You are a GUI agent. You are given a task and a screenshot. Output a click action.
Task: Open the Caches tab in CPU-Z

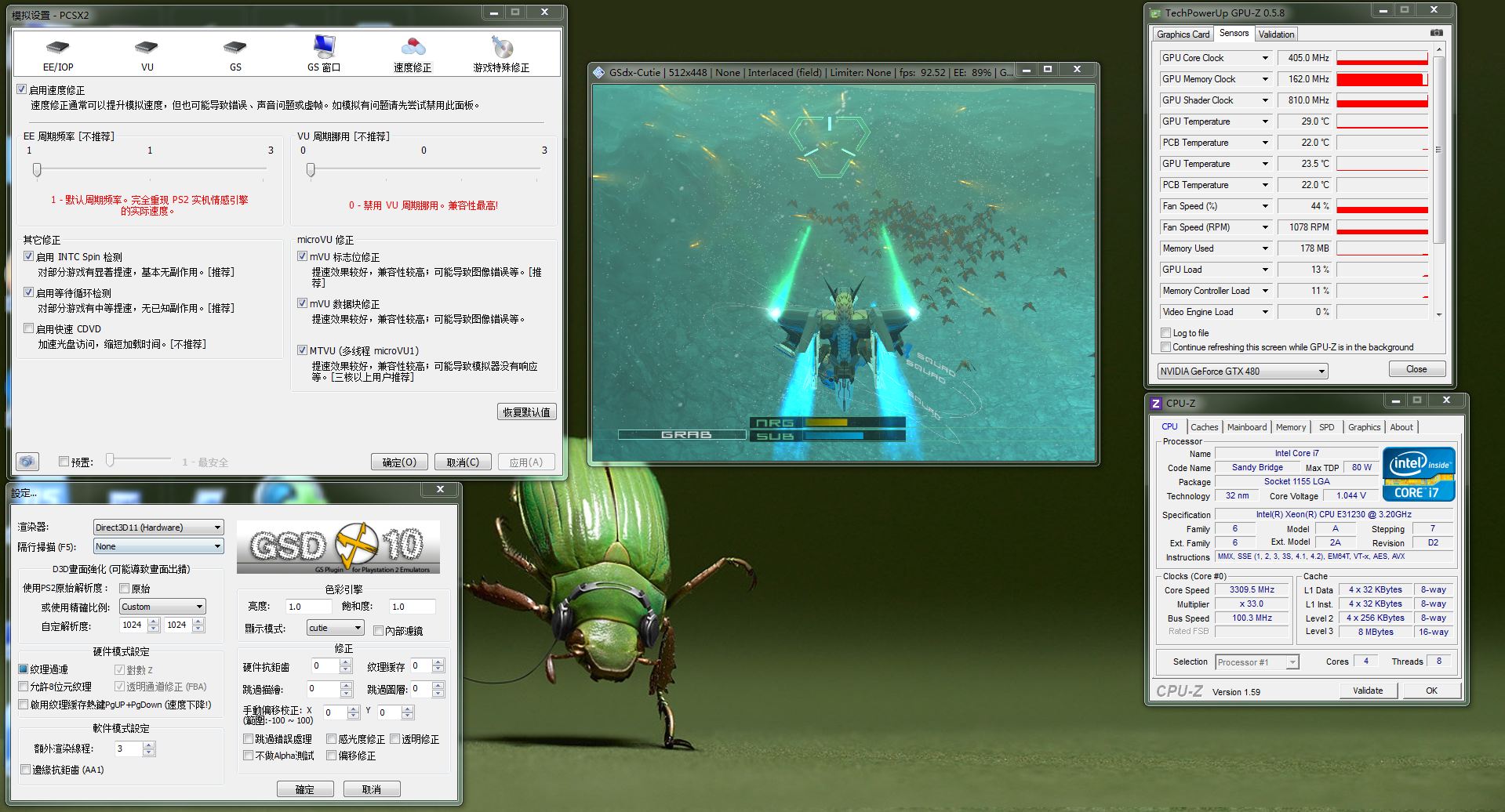coord(1204,427)
